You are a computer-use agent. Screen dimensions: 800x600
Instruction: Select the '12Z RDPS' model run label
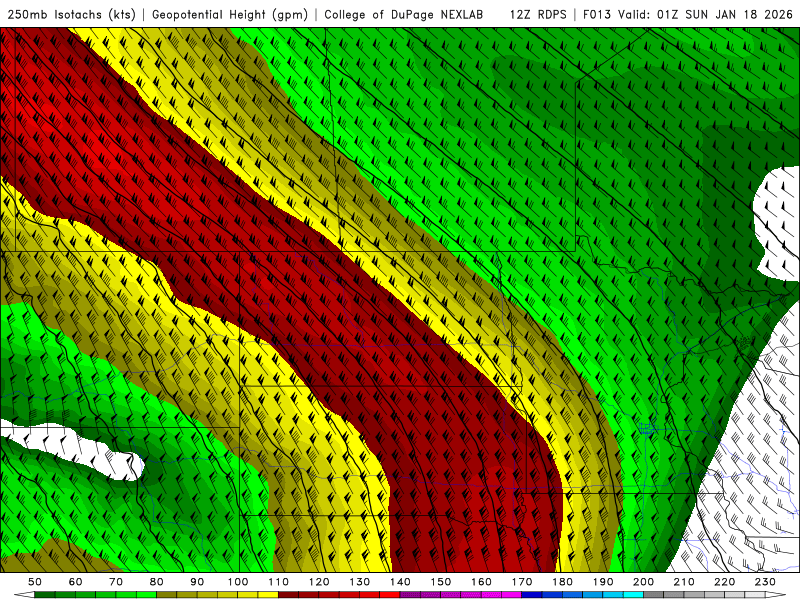tap(538, 15)
